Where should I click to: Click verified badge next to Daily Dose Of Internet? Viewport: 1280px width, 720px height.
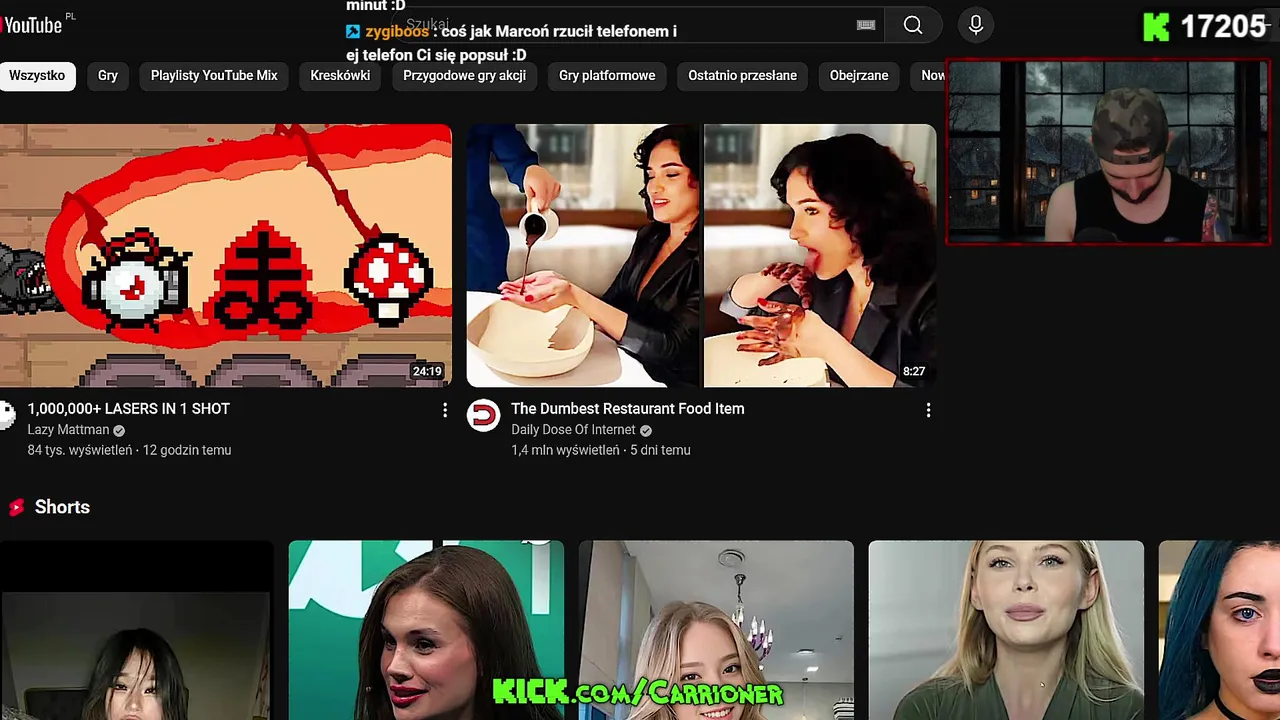pyautogui.click(x=645, y=430)
